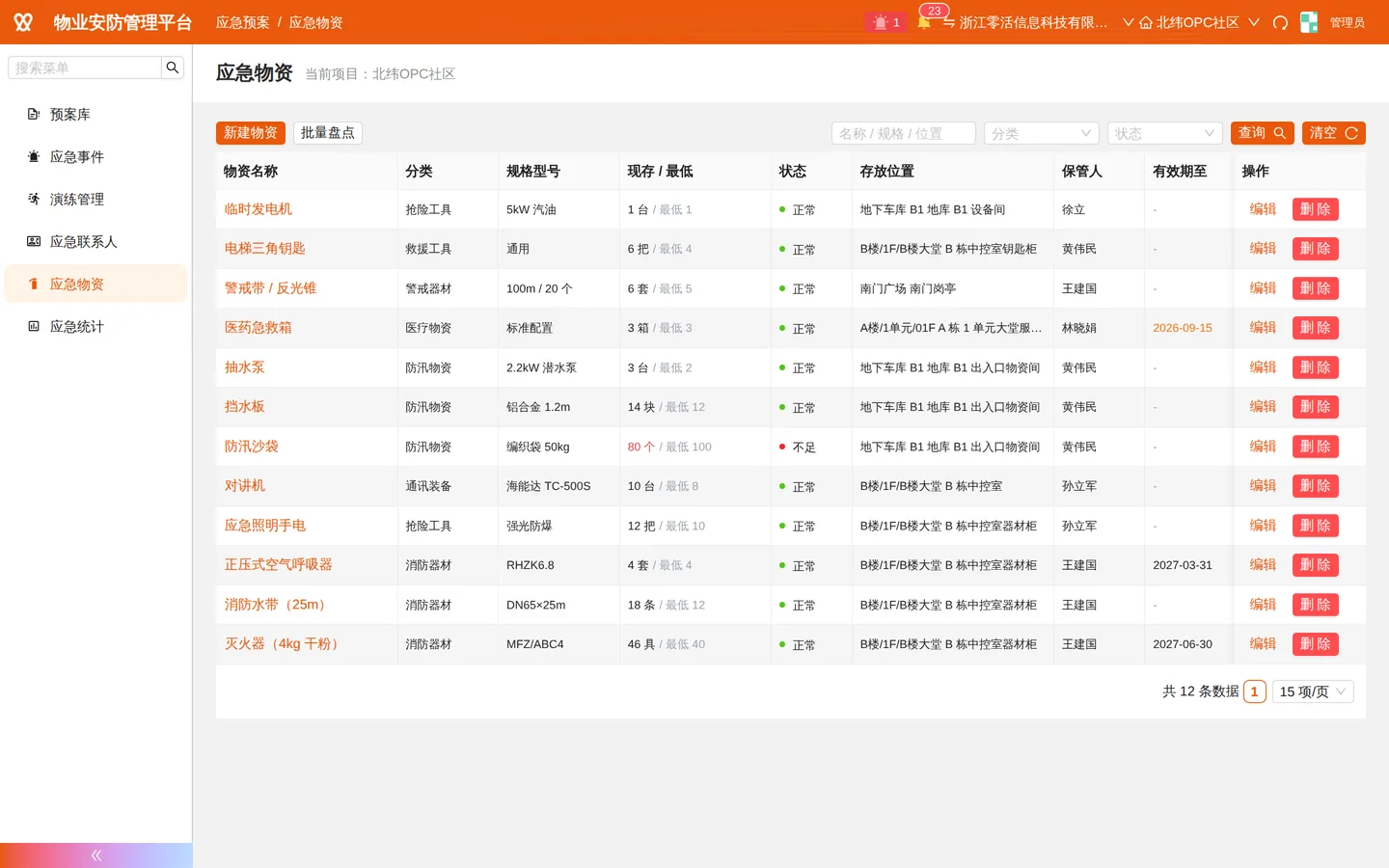
Task: Expand the company selector 浙江零活信息科技
Action: pos(1128,22)
